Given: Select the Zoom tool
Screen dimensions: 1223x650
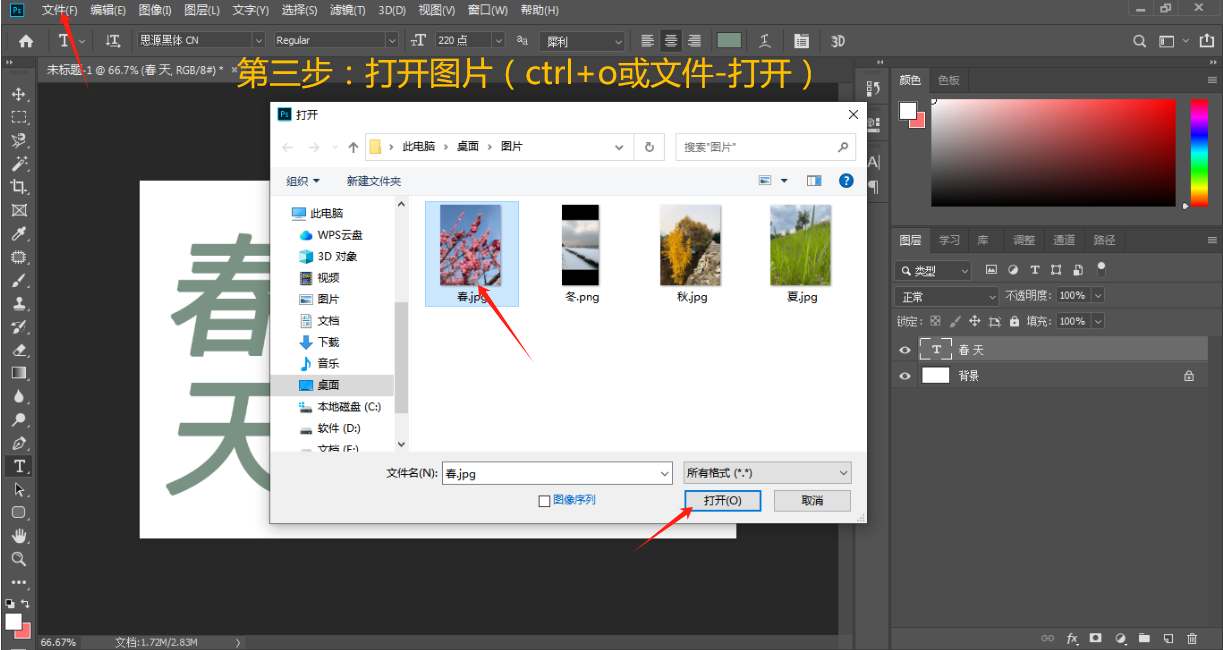Looking at the screenshot, I should tap(18, 559).
